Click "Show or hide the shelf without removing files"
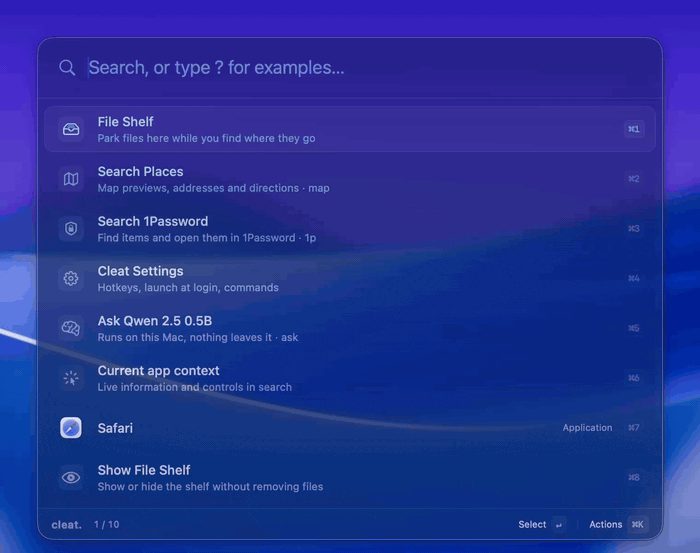This screenshot has height=553, width=700. pyautogui.click(x=210, y=486)
